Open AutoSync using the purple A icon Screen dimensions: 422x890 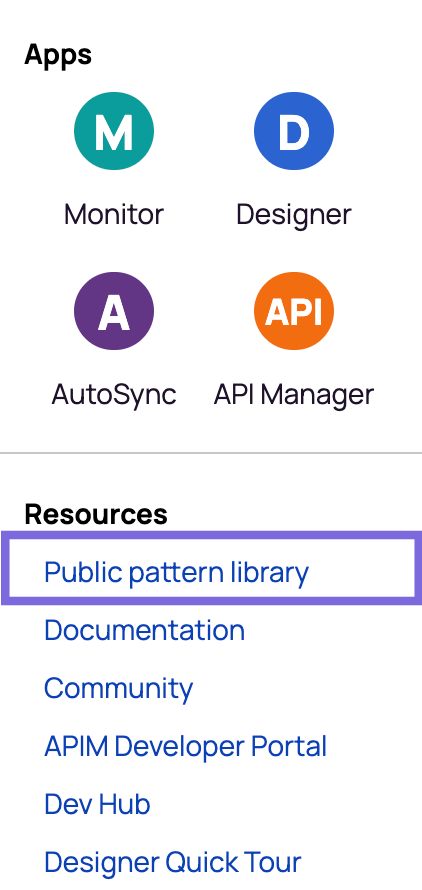[114, 310]
